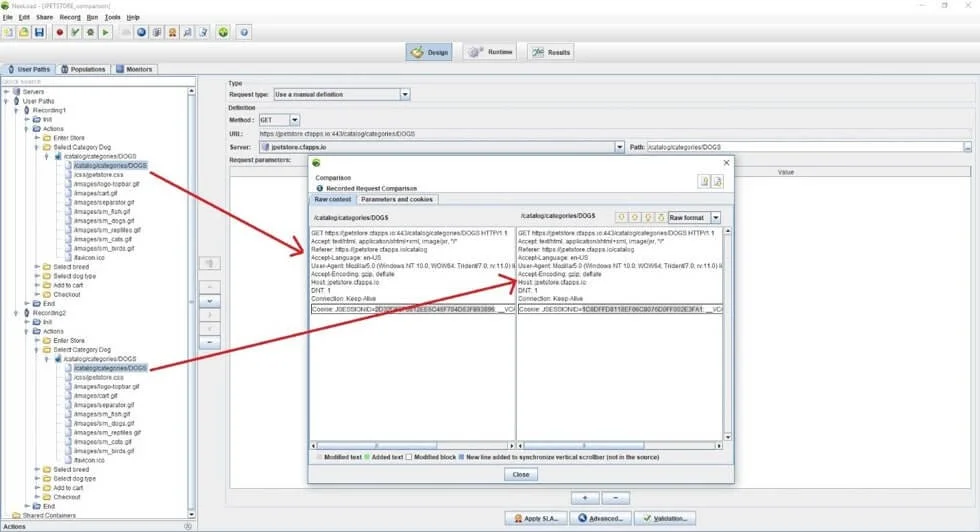
Task: Click the Advanced button
Action: click(601, 518)
